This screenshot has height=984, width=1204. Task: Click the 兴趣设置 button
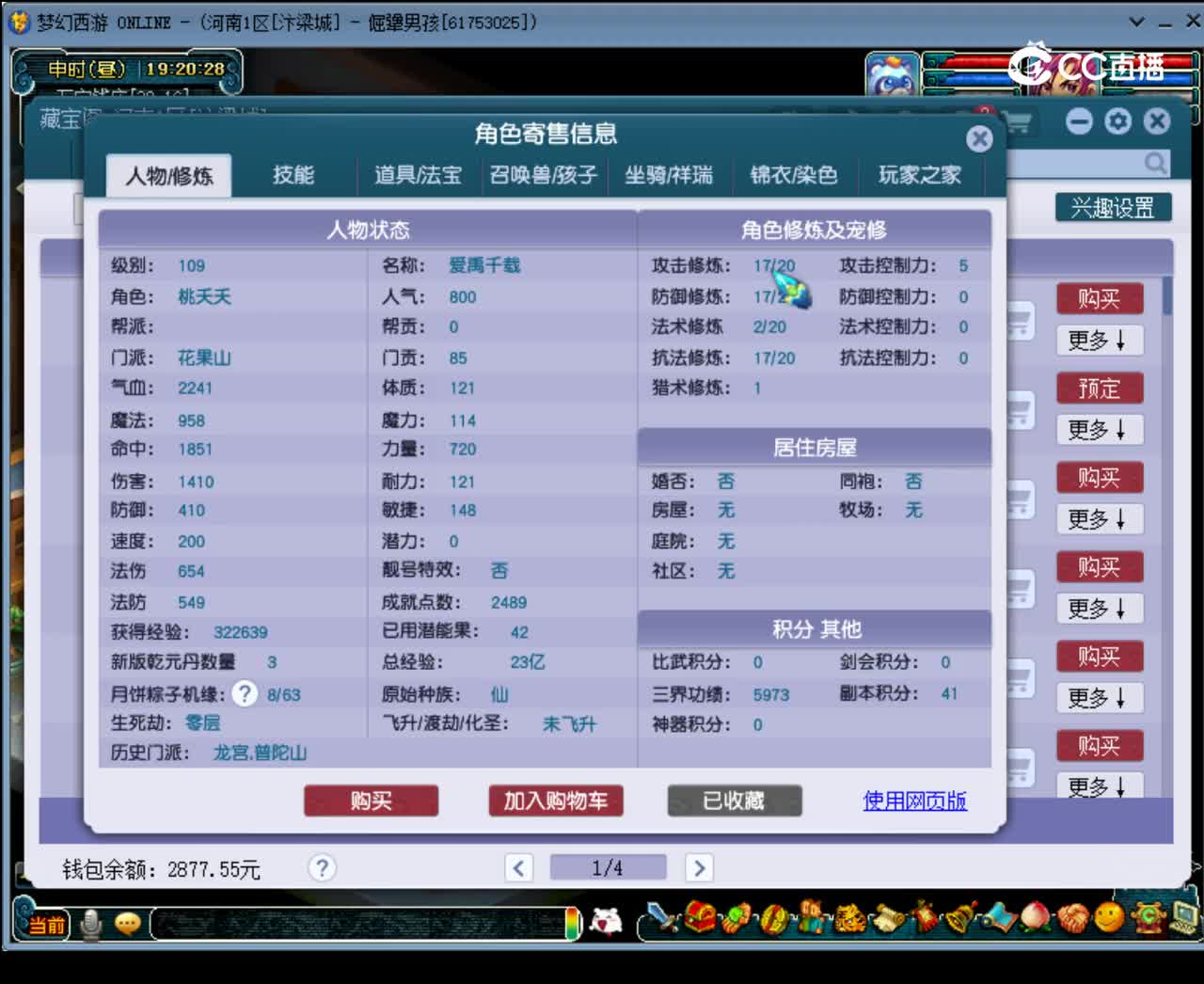1113,208
